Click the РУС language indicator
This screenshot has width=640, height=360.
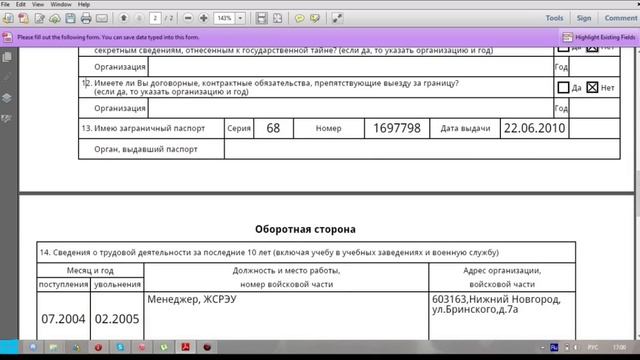[x=593, y=347]
